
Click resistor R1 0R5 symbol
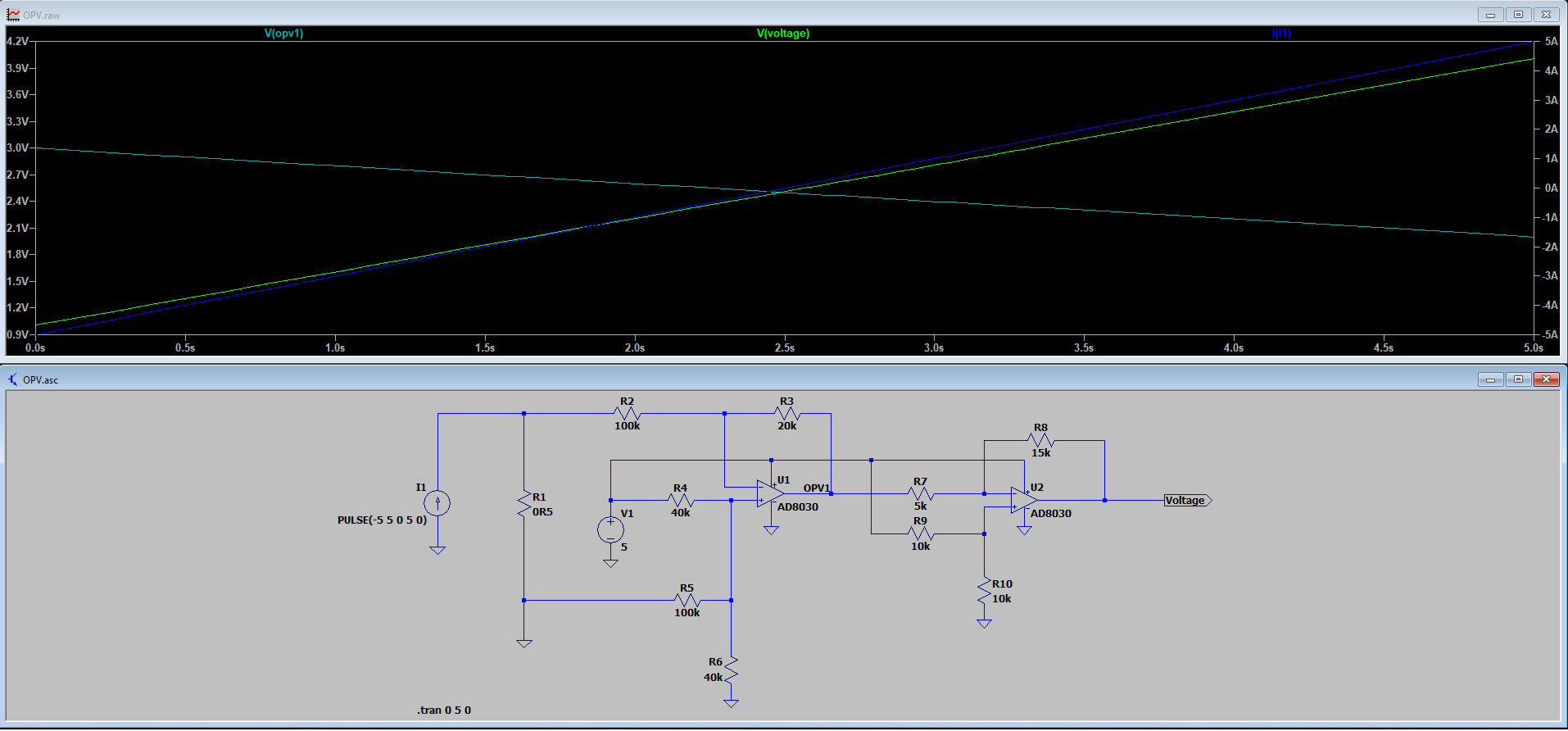click(x=524, y=504)
